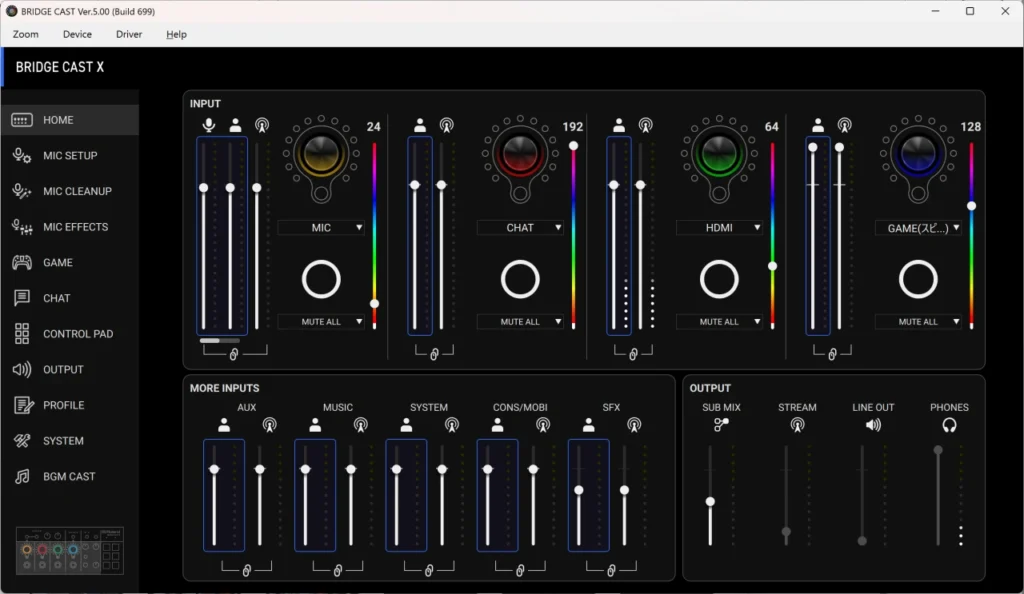Toggle the CHAT channel round mute button
Viewport: 1024px width, 594px height.
(520, 280)
